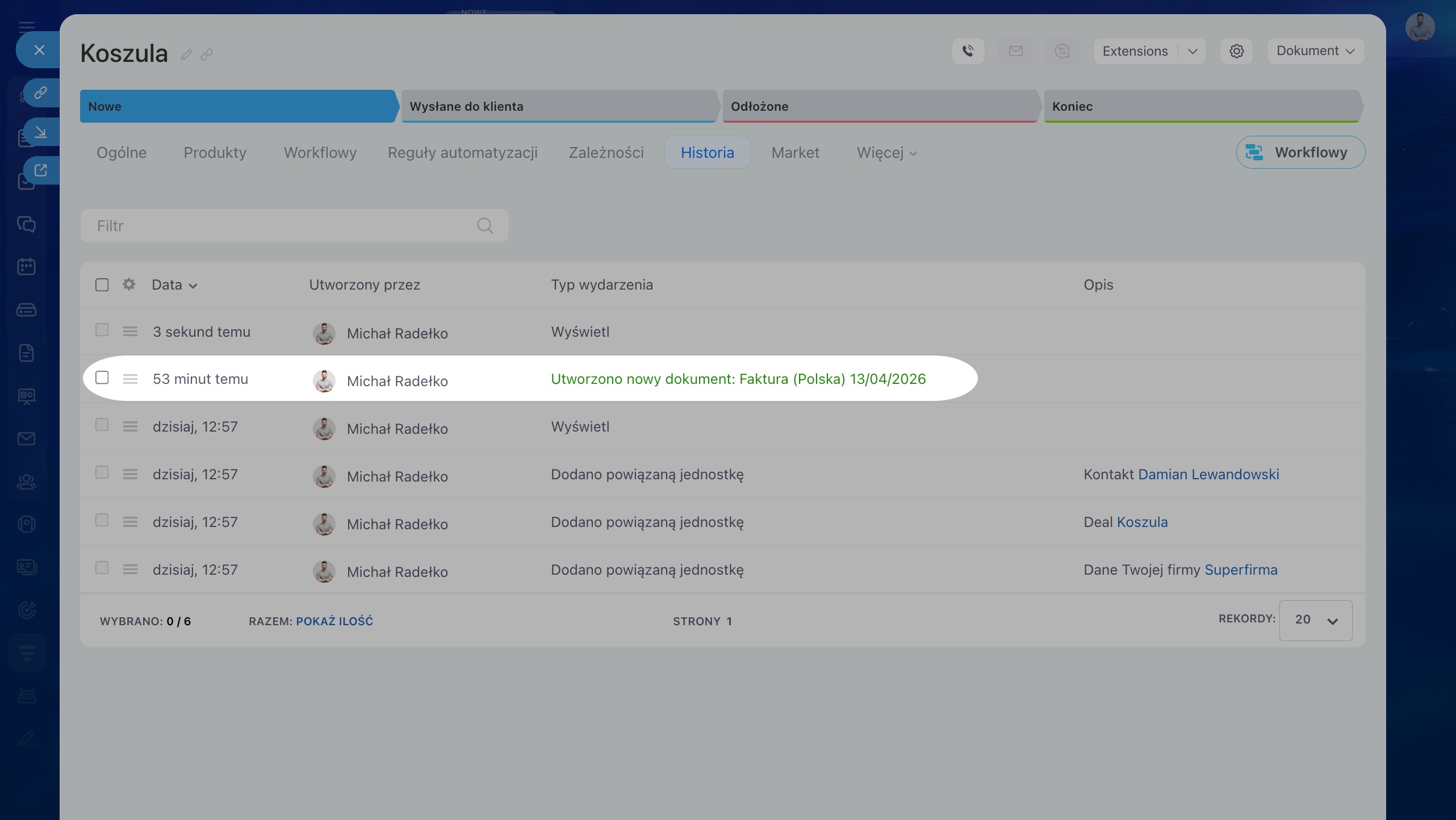Image resolution: width=1456 pixels, height=820 pixels.
Task: Tick the checkbox for the 53 minut temu row
Action: coord(102,378)
